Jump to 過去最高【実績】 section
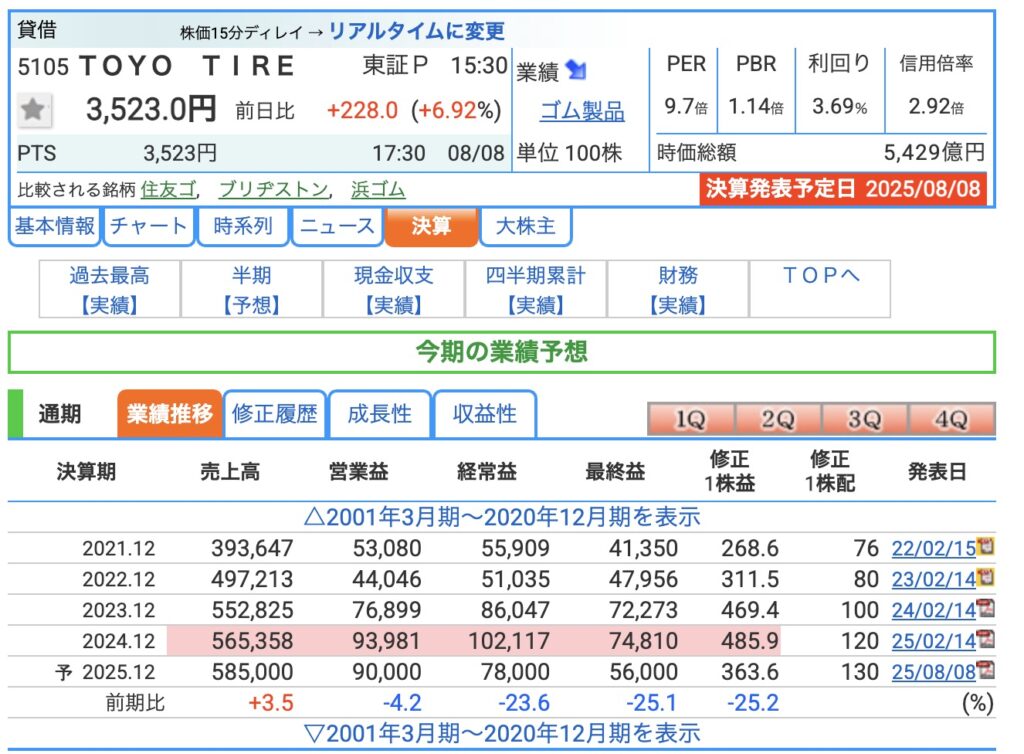The image size is (1024, 754). (110, 289)
